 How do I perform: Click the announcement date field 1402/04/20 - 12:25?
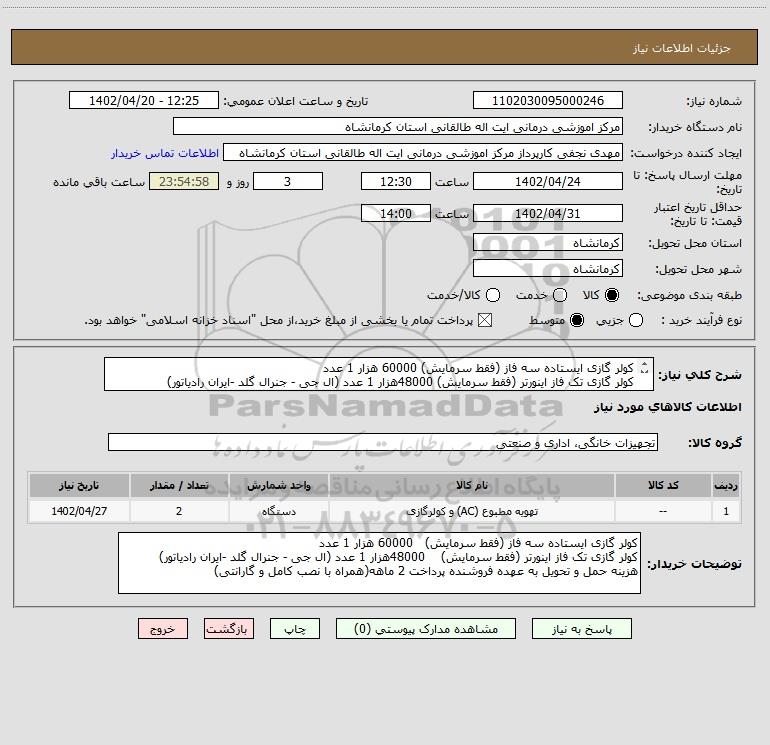tap(144, 101)
